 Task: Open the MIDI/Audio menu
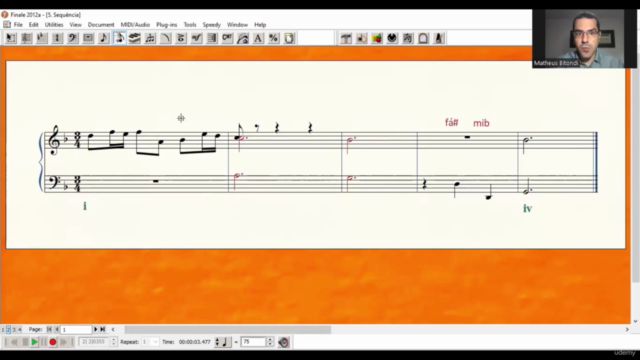point(135,24)
